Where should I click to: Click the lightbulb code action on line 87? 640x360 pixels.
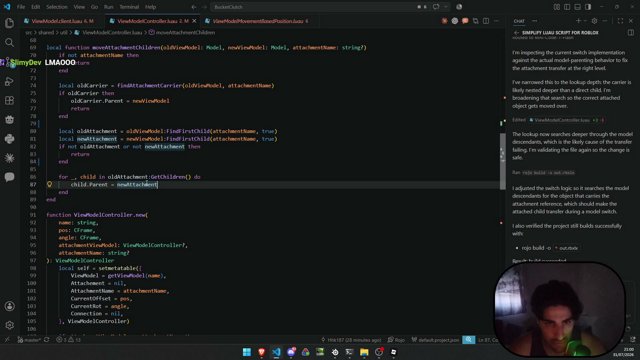click(49, 184)
